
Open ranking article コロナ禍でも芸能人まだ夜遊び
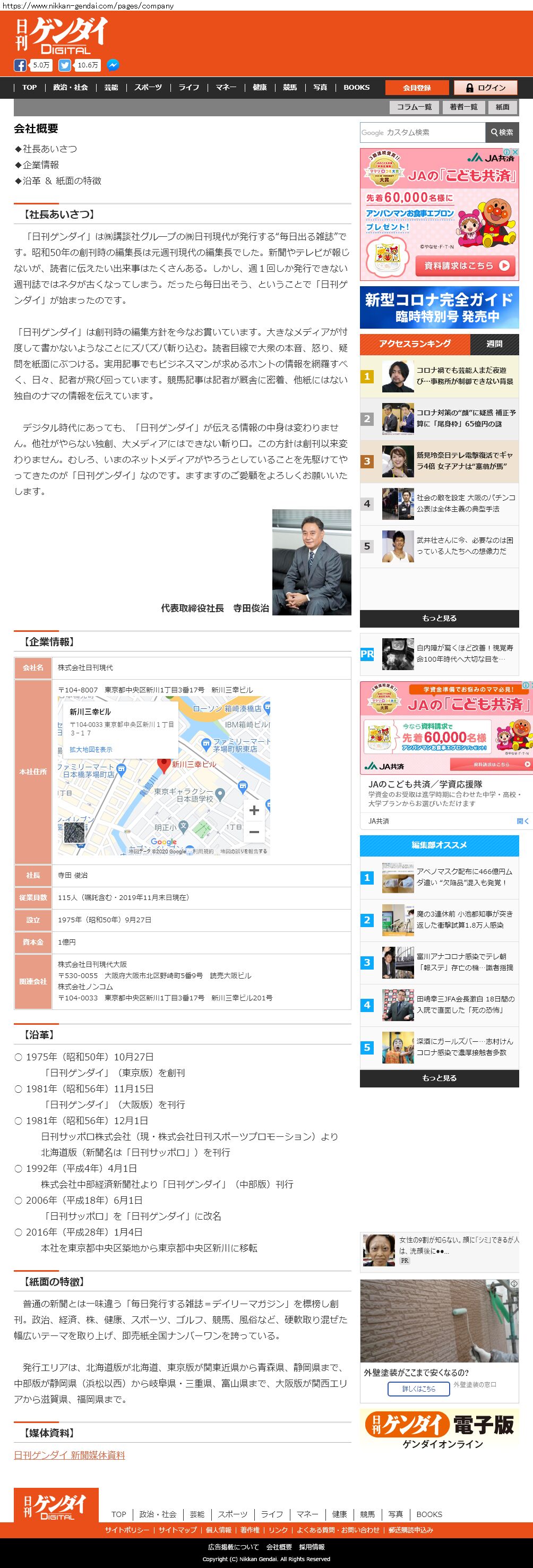coord(439,375)
